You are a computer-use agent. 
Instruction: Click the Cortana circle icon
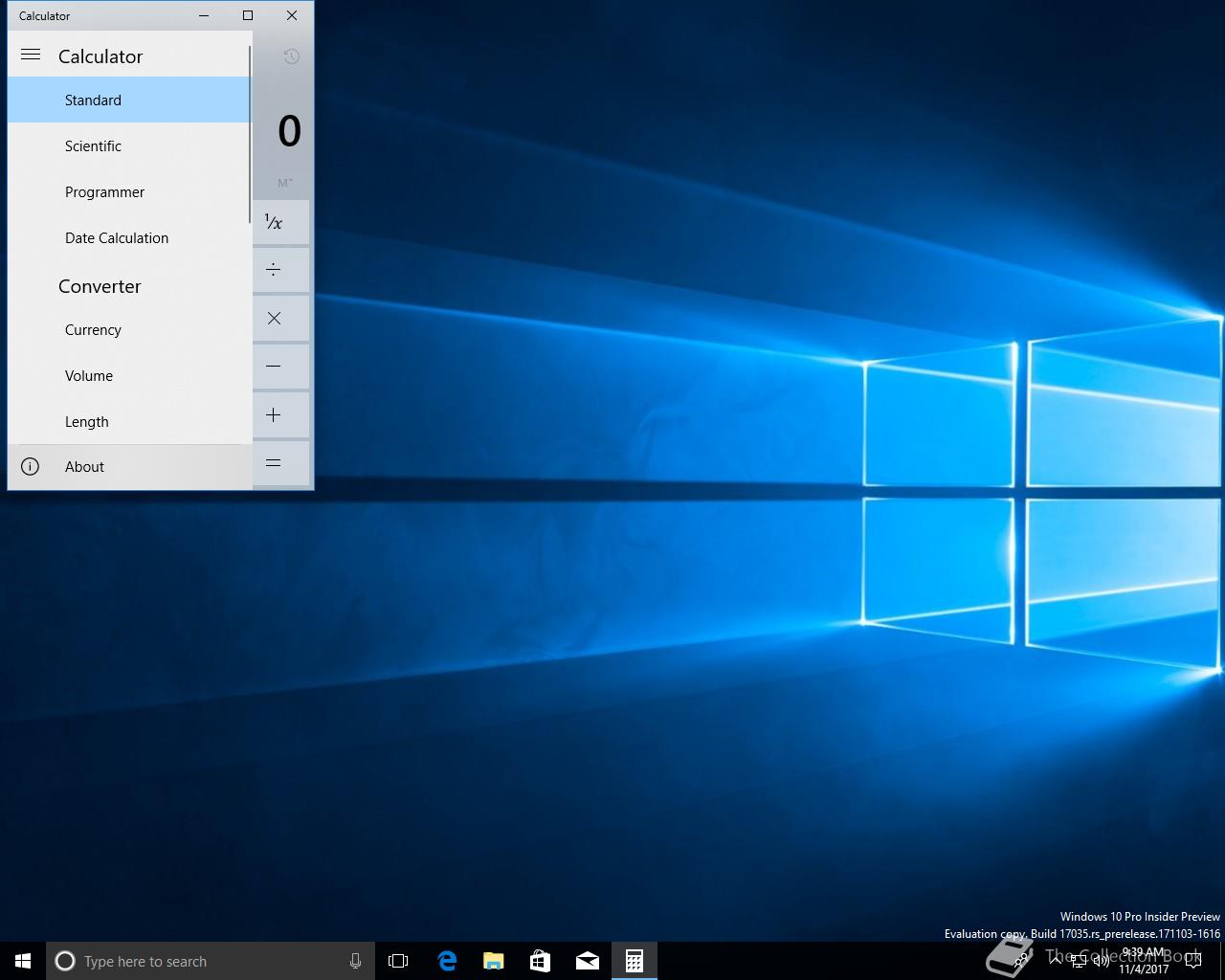click(x=65, y=961)
